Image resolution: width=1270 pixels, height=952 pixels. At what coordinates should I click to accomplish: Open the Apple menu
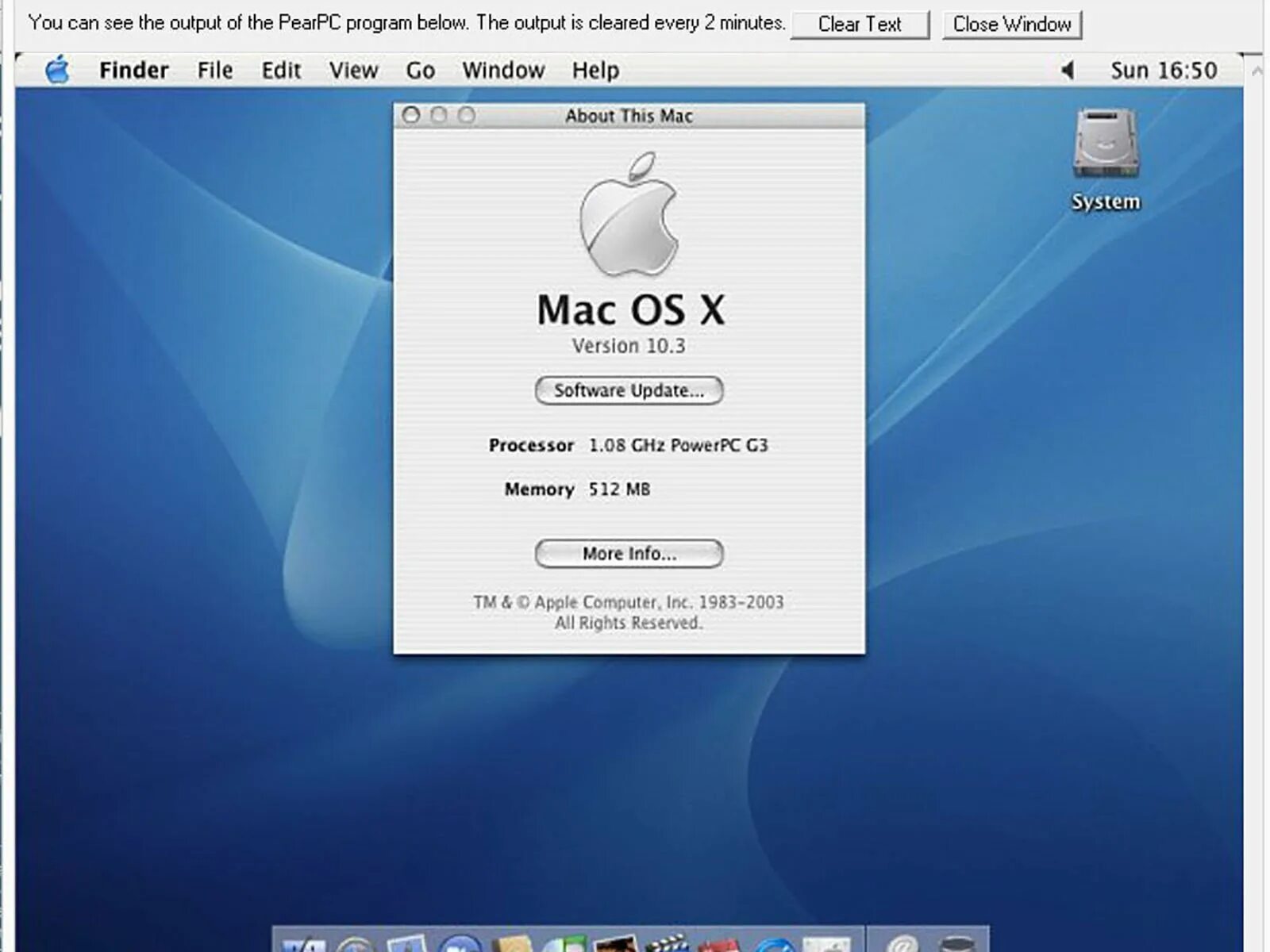click(57, 70)
